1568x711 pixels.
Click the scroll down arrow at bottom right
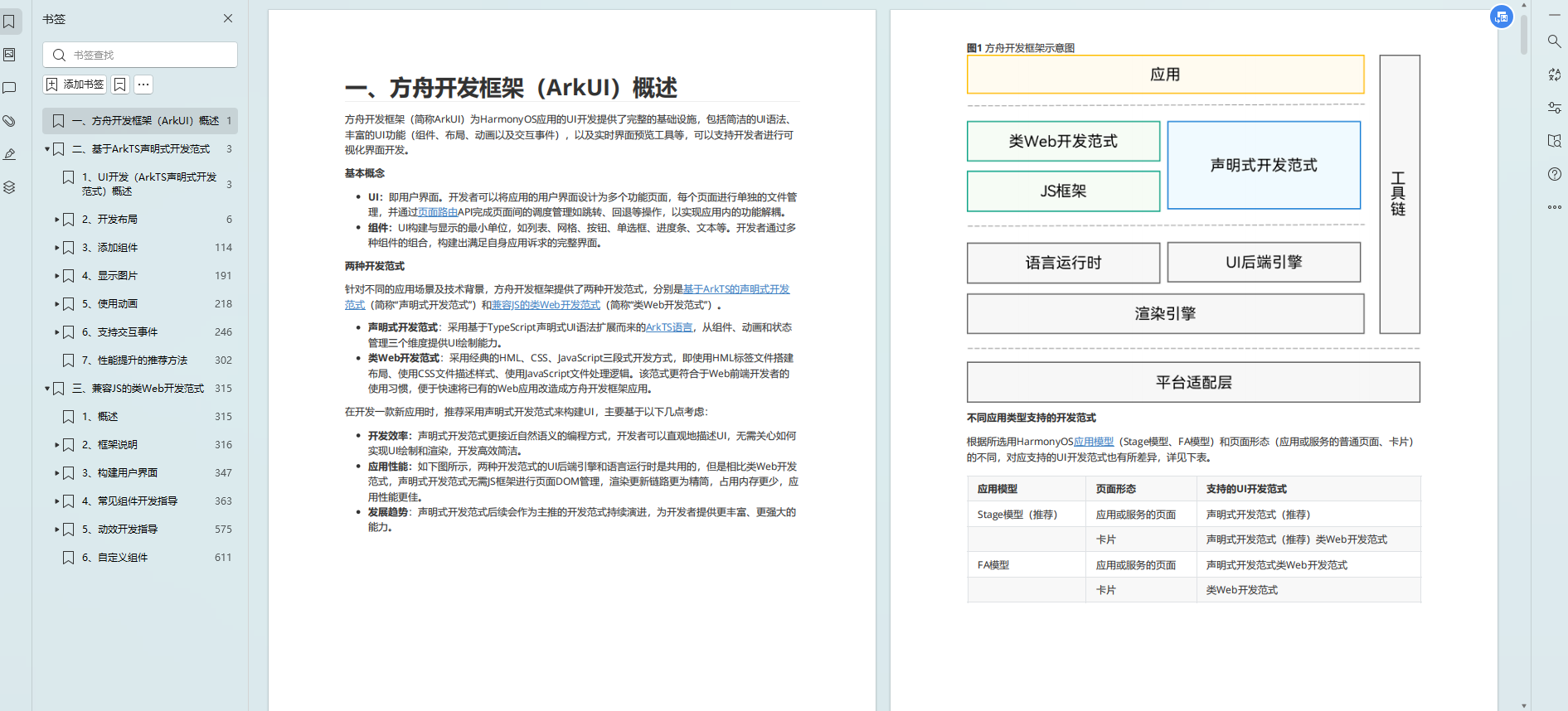1524,705
